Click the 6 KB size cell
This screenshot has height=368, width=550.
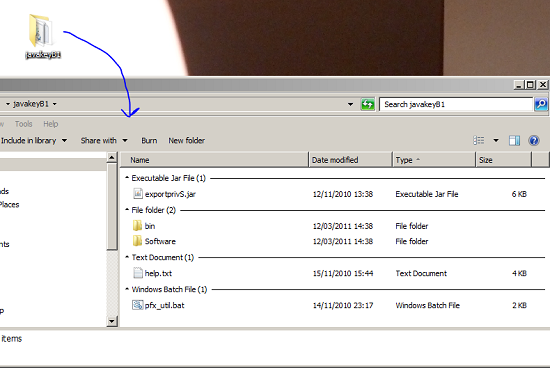pyautogui.click(x=519, y=194)
